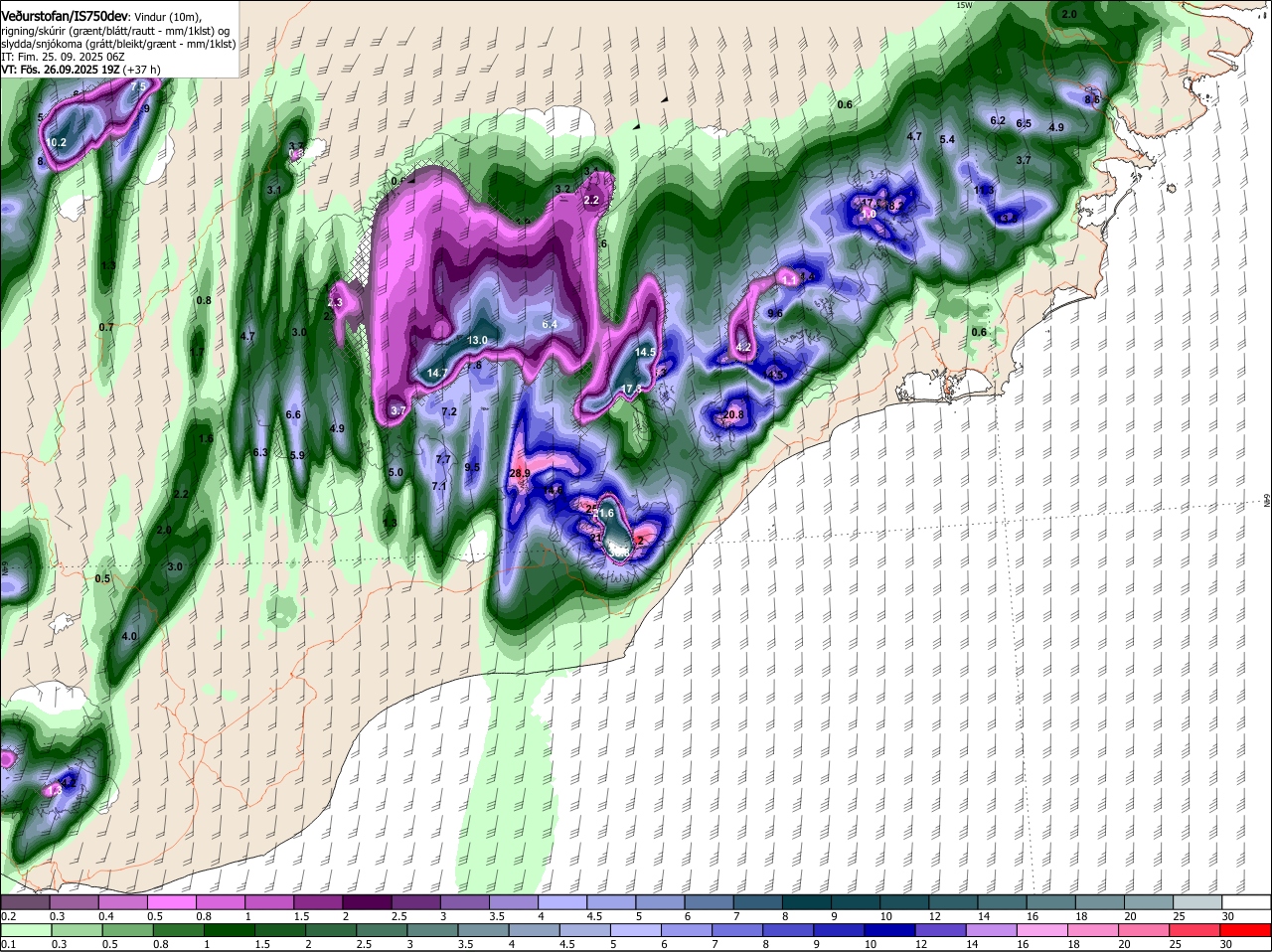Viewport: 1272px width, 952px height.
Task: Pick bright pink swatch between 0.5 and 0.8, upper legend
Action: [x=173, y=902]
